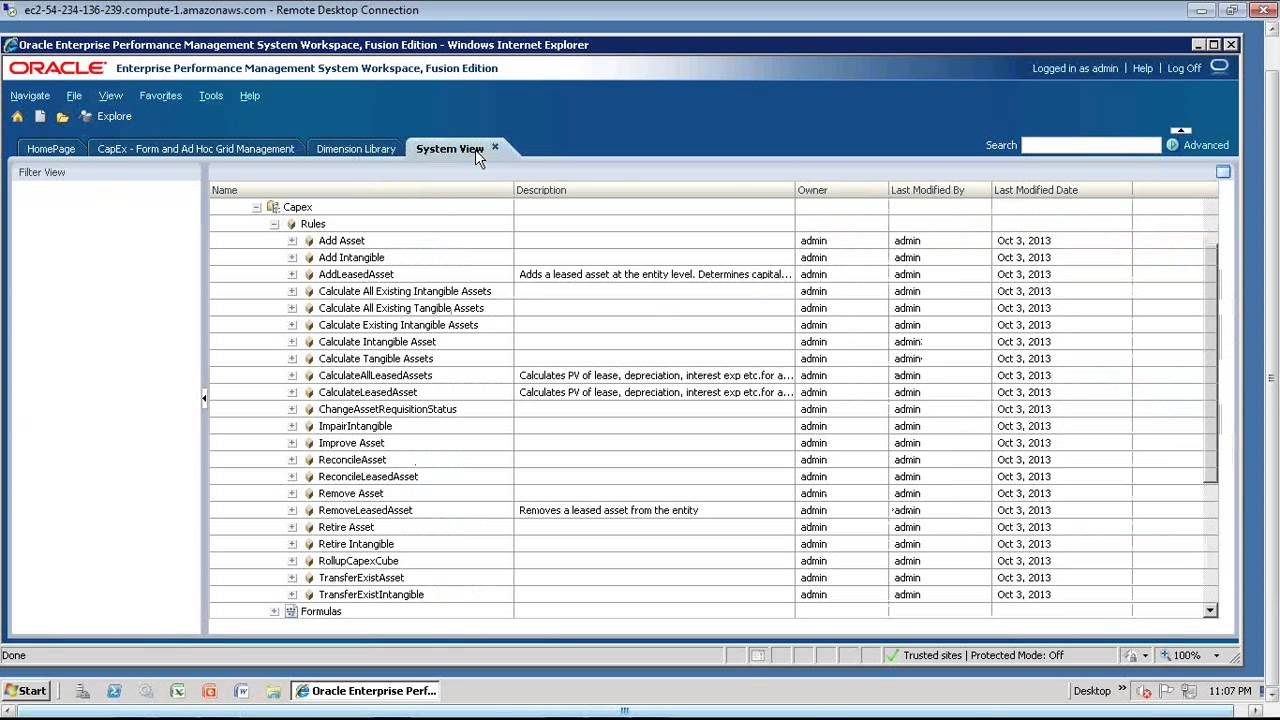Click the Rules folder icon
This screenshot has height=720, width=1280.
pyautogui.click(x=291, y=224)
